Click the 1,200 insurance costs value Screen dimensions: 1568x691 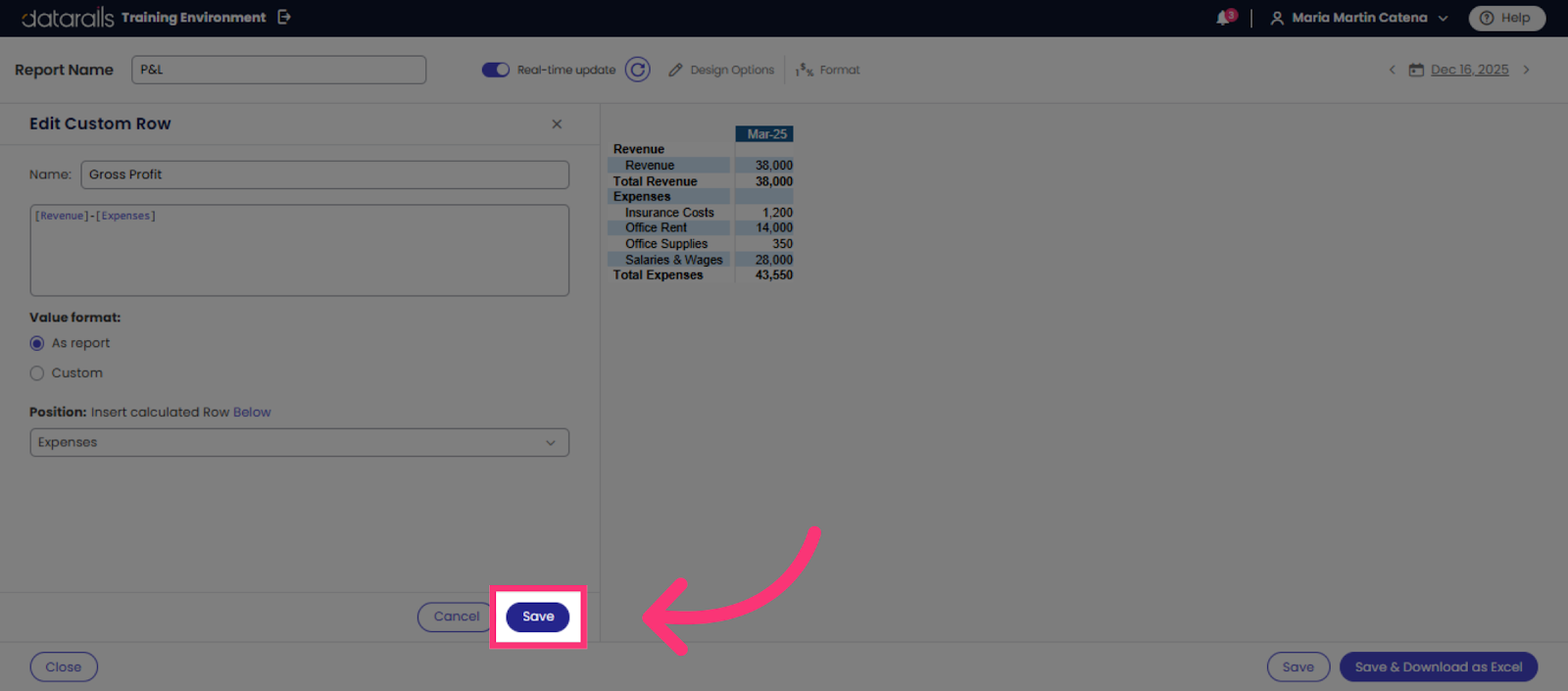777,213
